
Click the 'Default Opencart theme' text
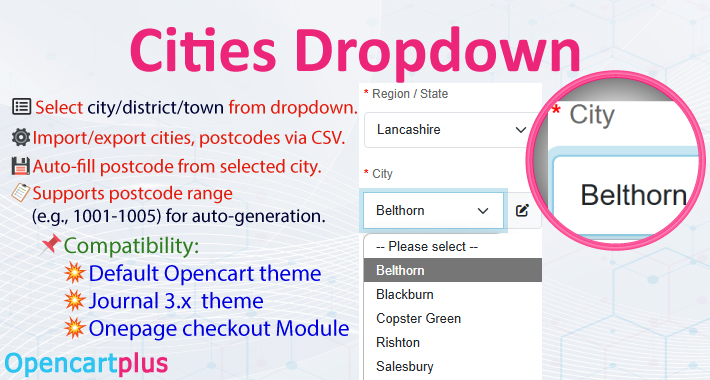pyautogui.click(x=205, y=274)
